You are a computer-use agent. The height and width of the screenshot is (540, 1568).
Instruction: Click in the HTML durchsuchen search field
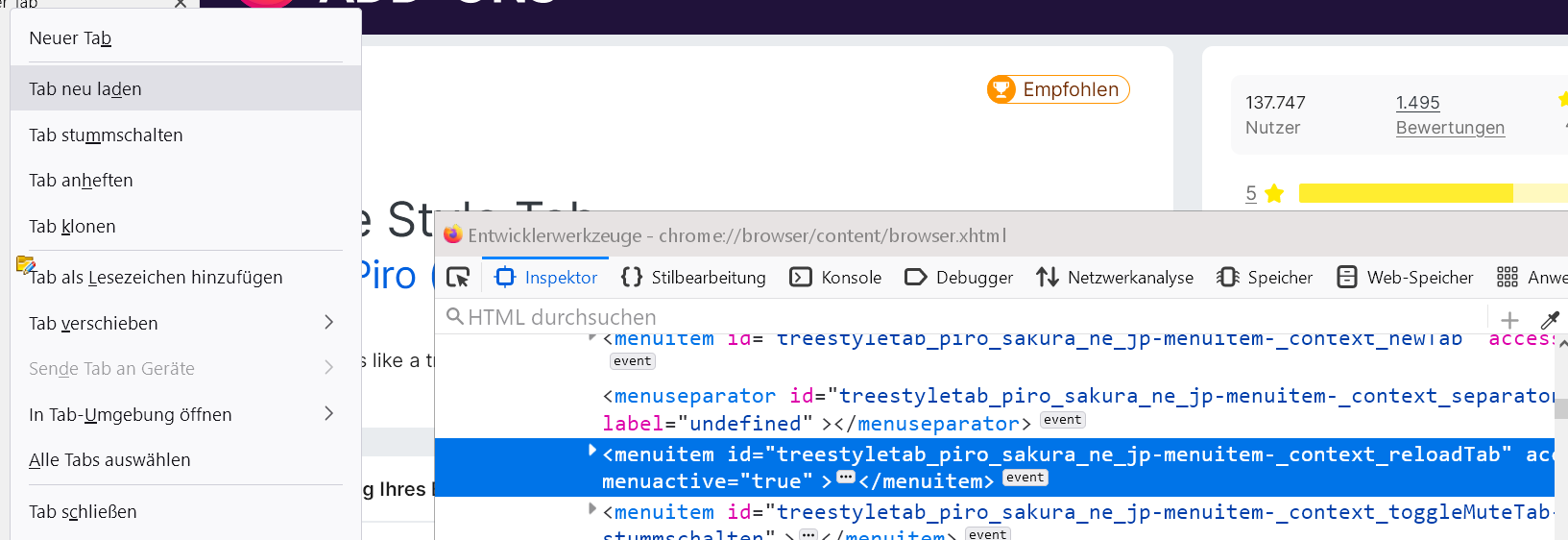point(960,317)
